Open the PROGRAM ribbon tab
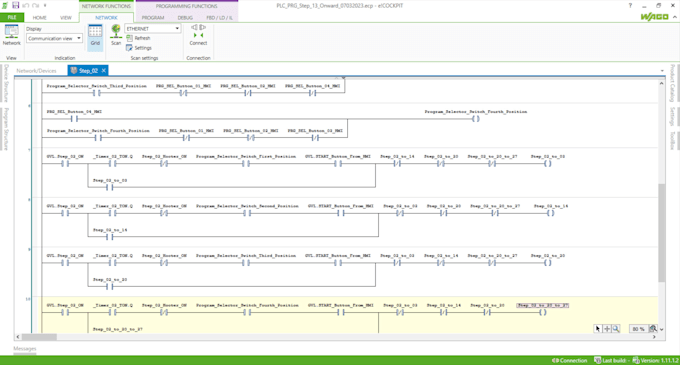Image resolution: width=680 pixels, height=365 pixels. [x=153, y=18]
